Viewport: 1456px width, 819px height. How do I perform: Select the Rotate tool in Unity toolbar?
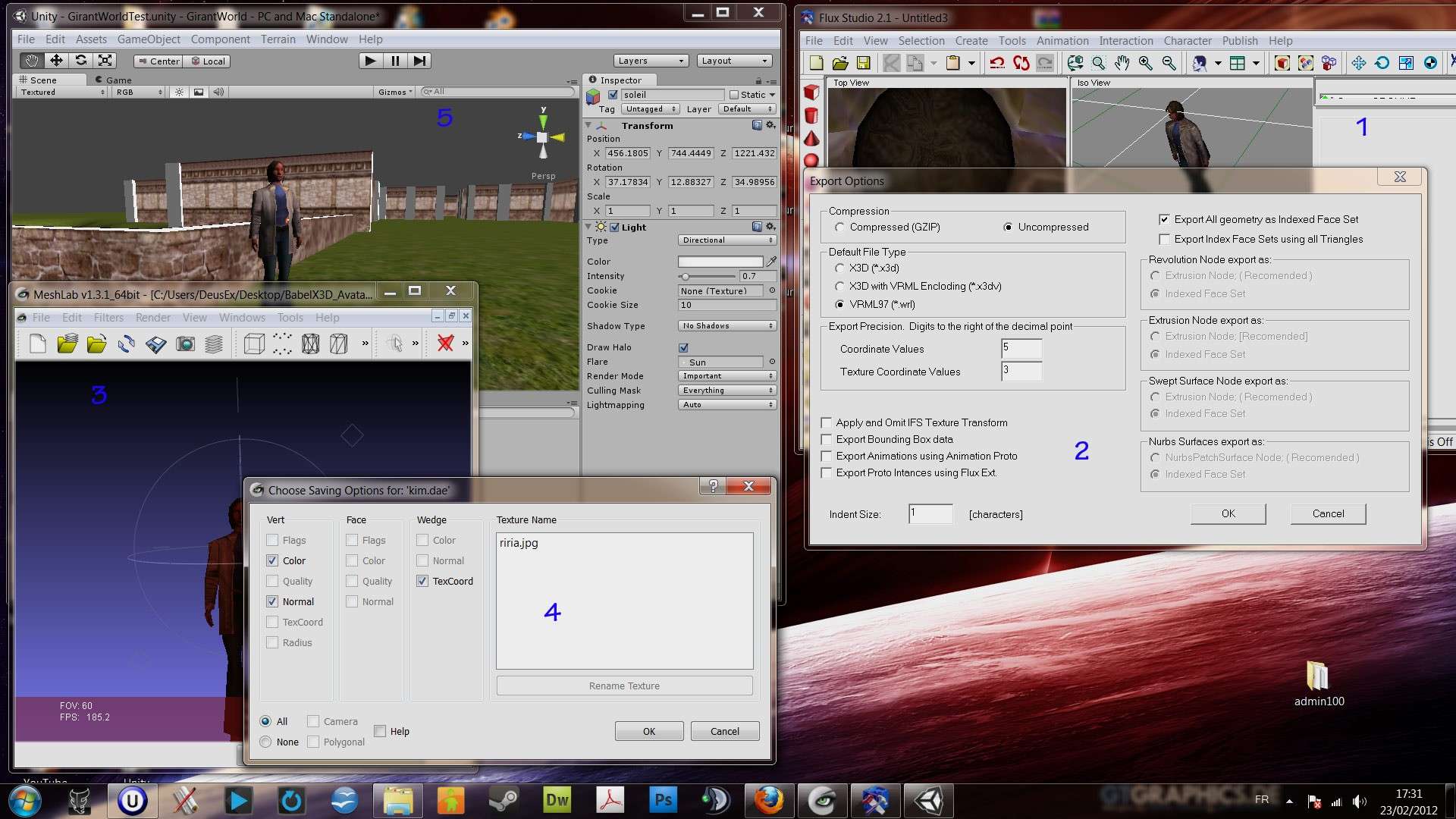point(81,61)
